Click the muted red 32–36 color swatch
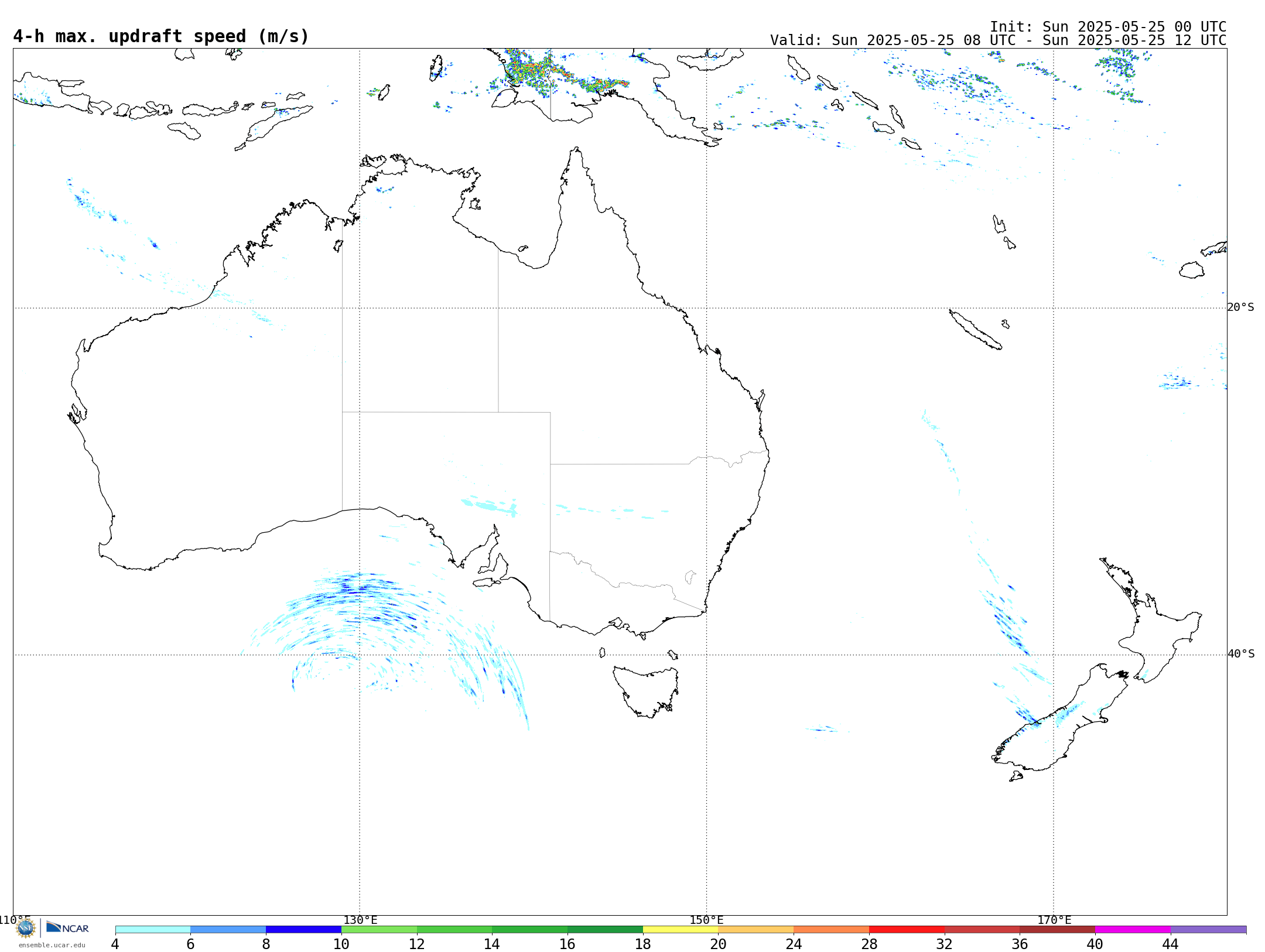Screen dimensions: 1265x952 982,930
